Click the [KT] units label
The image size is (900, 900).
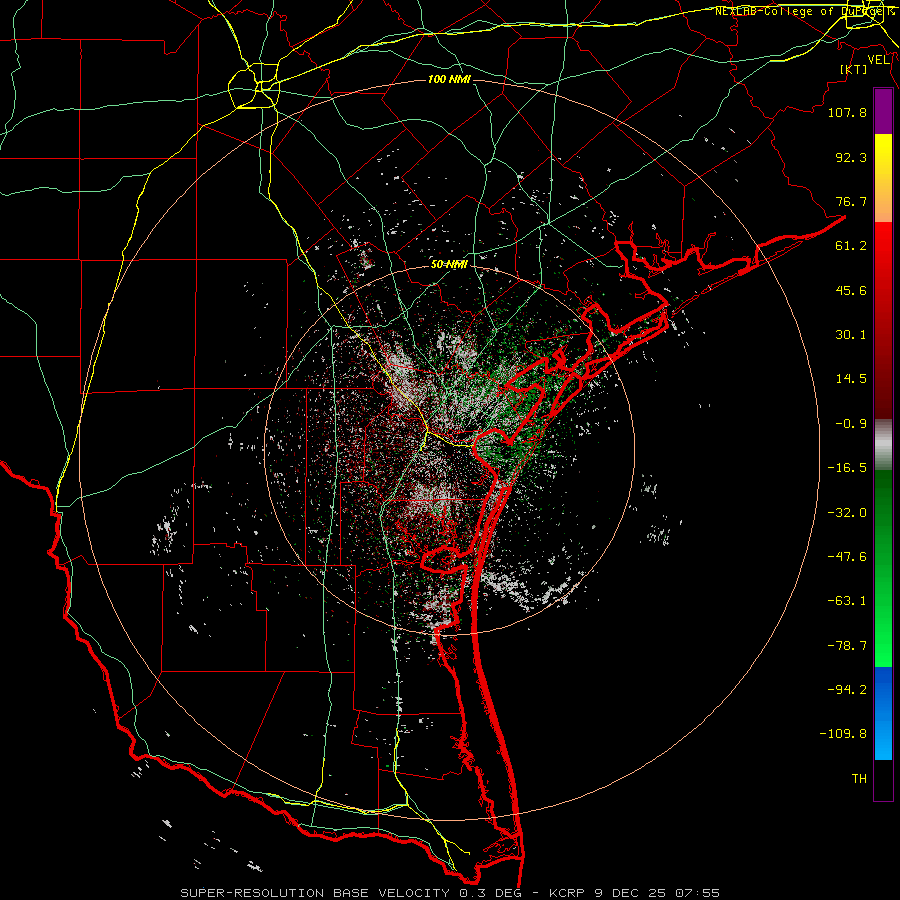[853, 69]
